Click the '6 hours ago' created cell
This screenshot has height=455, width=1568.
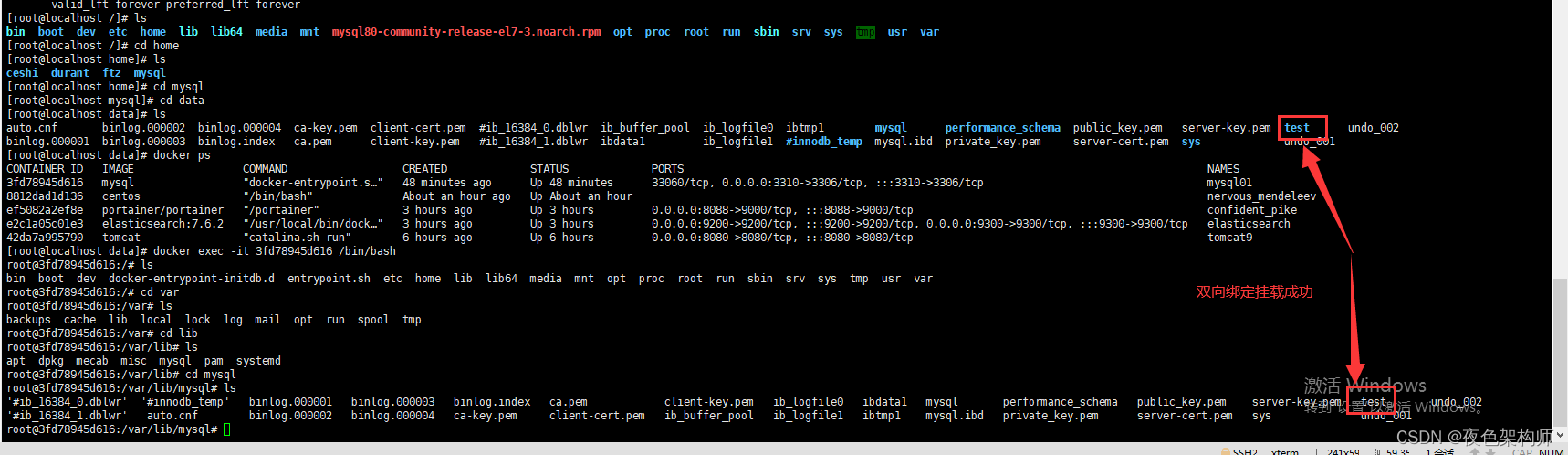[437, 238]
